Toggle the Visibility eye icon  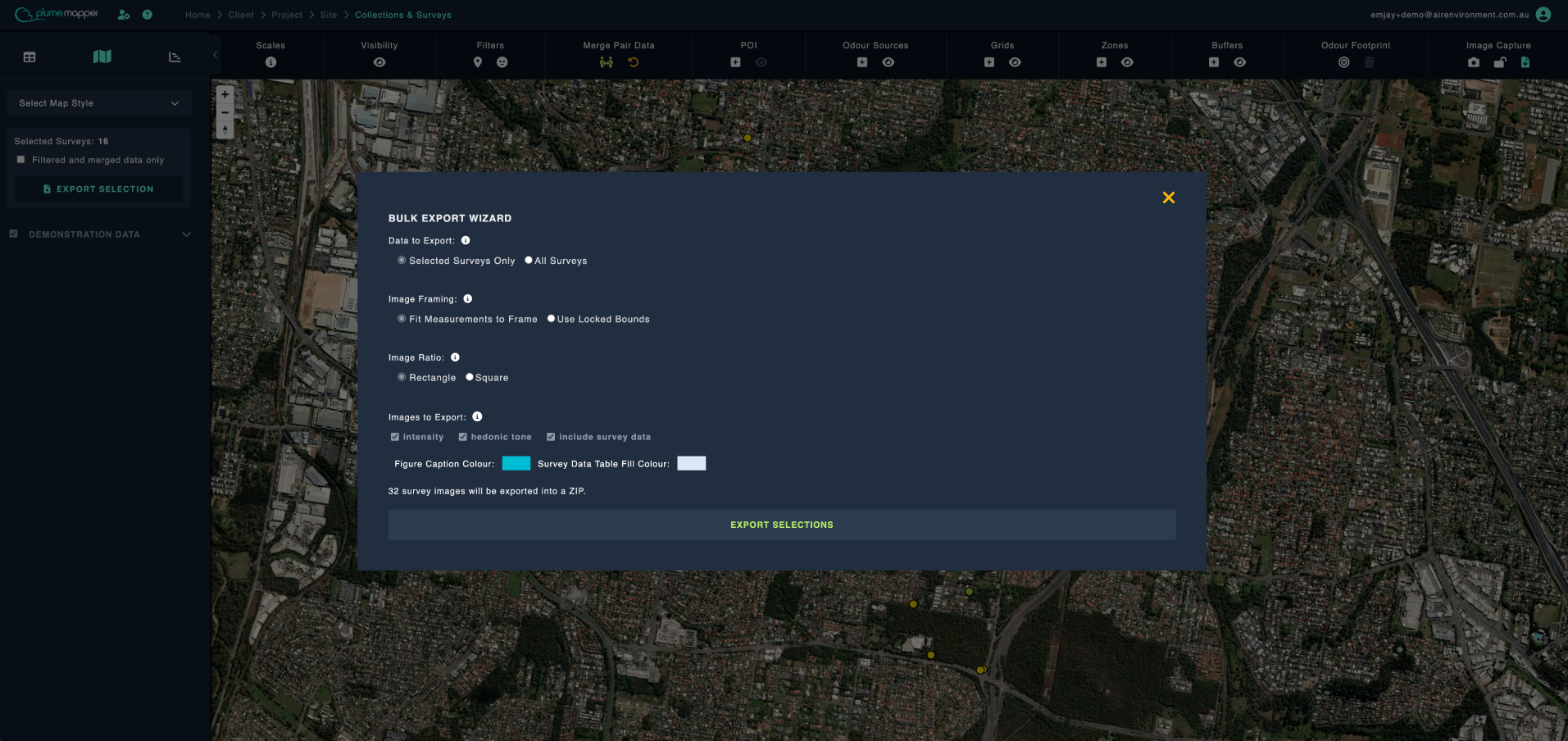[380, 62]
